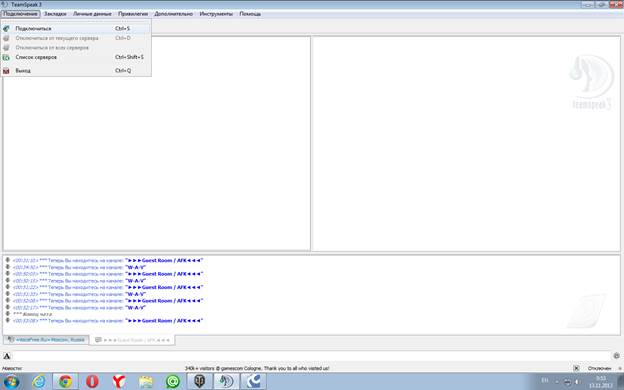Open the Инструменты menu

pyautogui.click(x=216, y=14)
